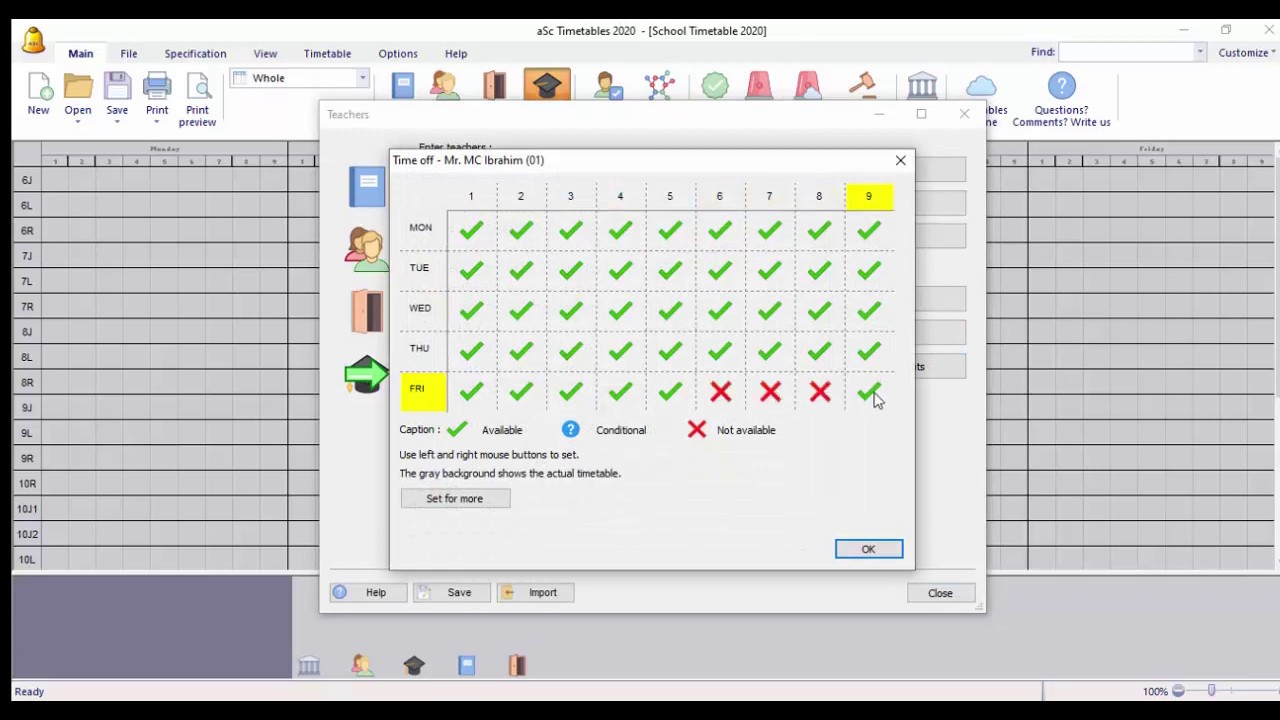
Task: Click highlighted Teachers graduation cap toolbar icon
Action: (546, 85)
